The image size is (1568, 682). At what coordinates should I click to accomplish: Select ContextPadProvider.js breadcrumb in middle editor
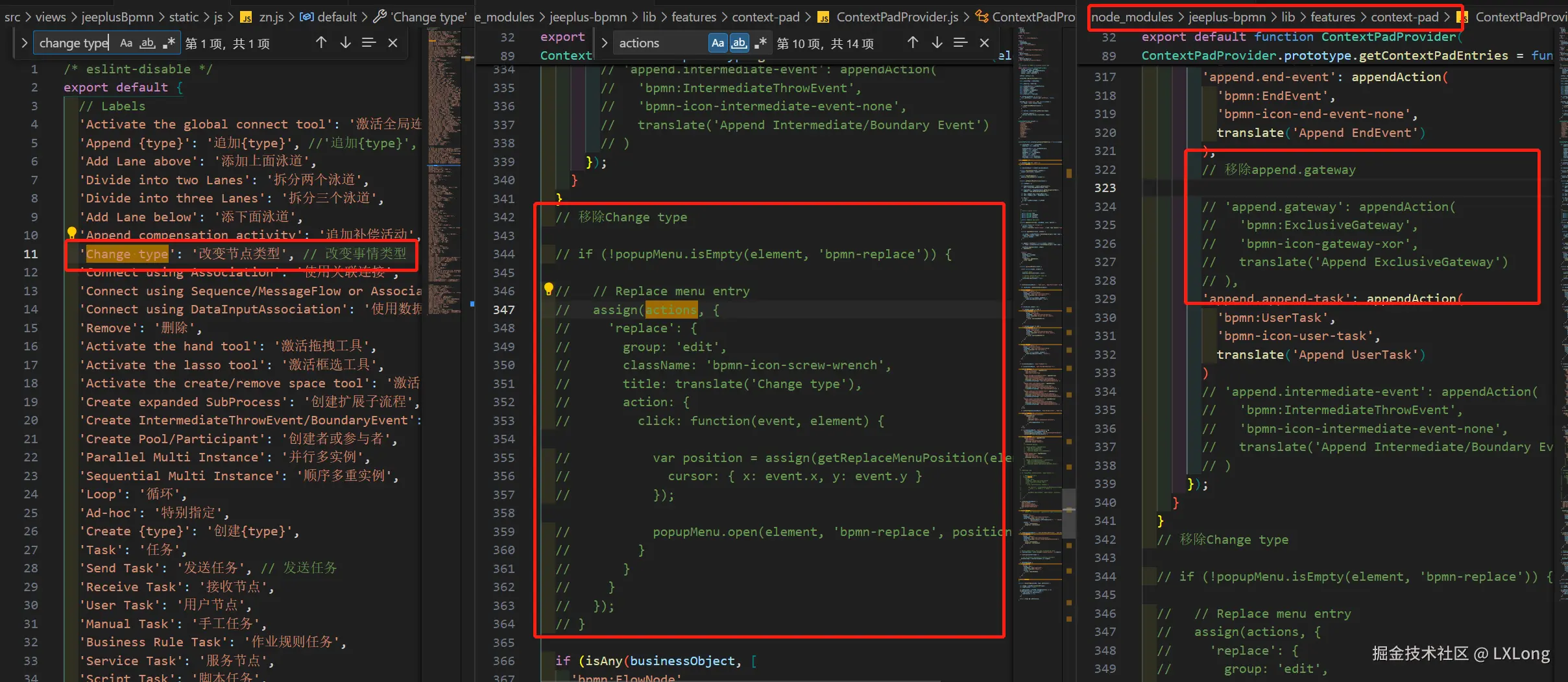(897, 17)
